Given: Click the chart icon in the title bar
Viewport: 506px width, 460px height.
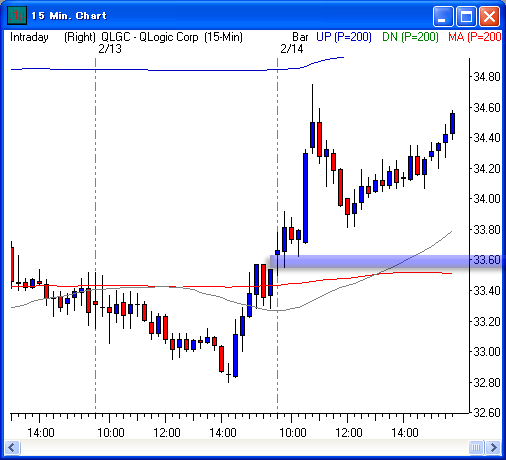Looking at the screenshot, I should pos(17,15).
